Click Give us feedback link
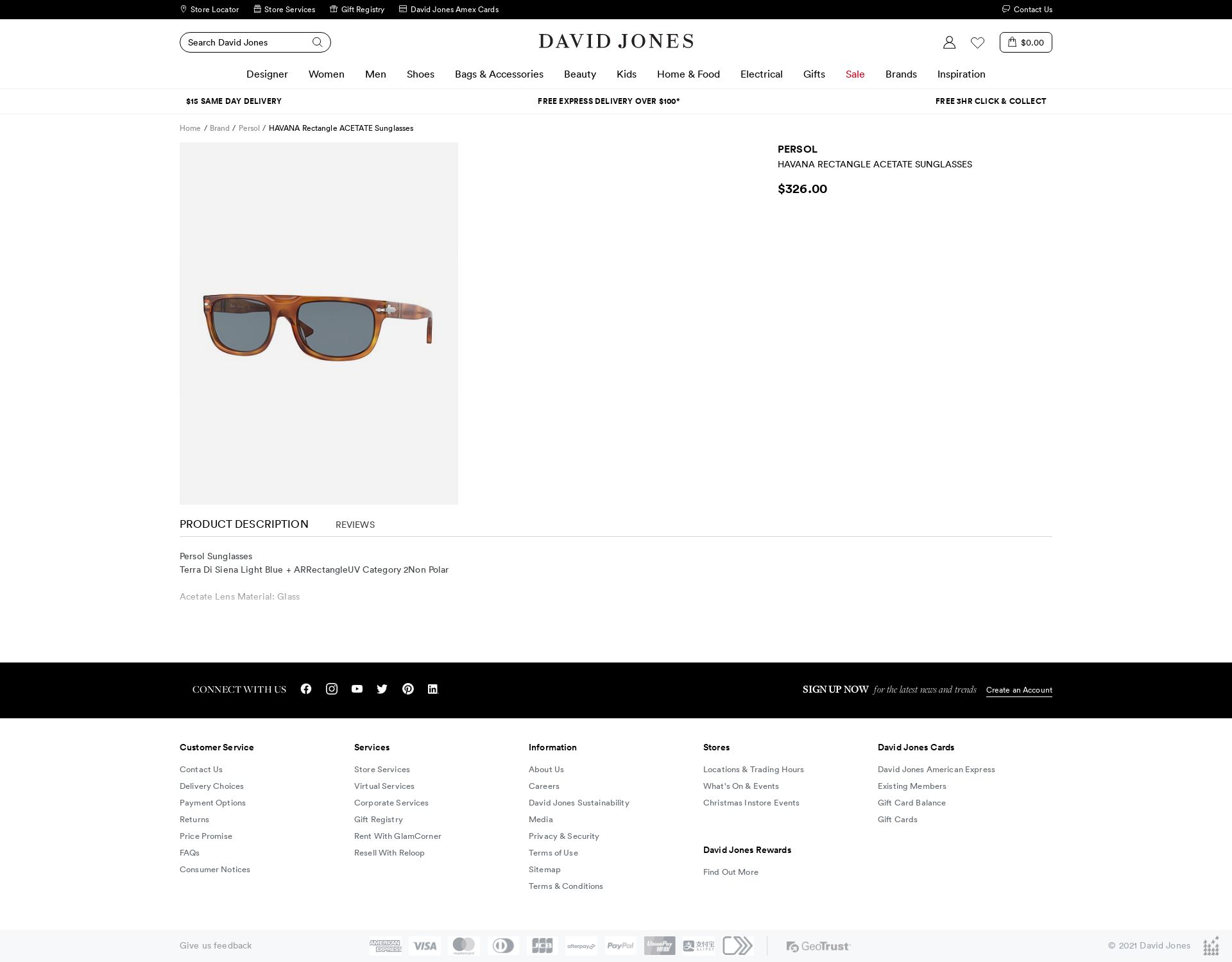 tap(216, 945)
